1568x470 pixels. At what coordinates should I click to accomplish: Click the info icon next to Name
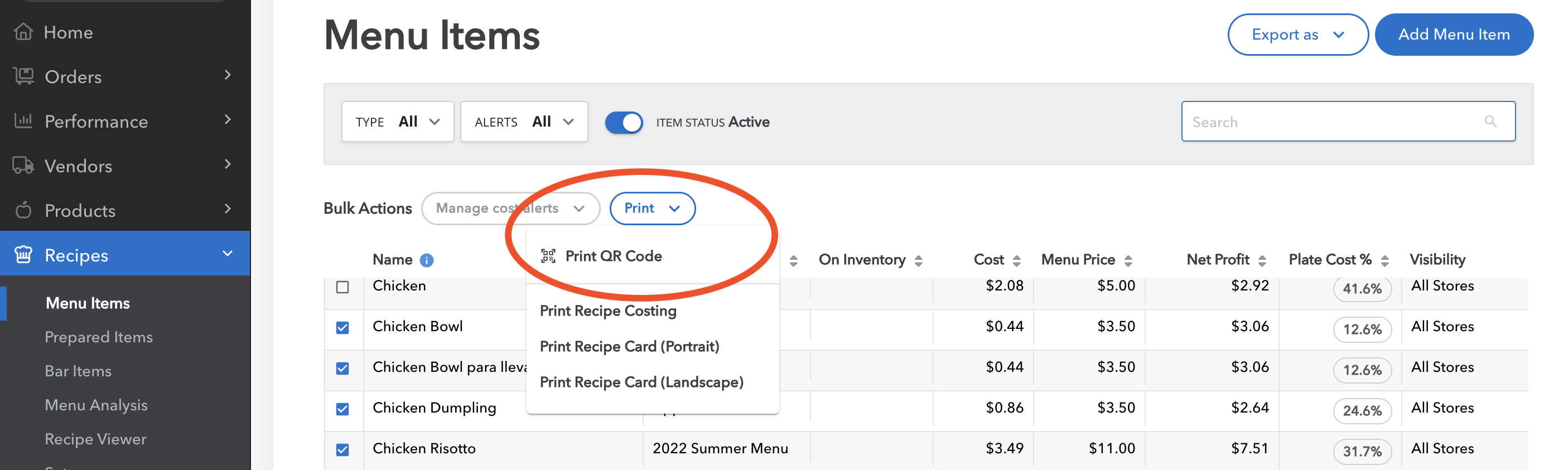pos(427,260)
